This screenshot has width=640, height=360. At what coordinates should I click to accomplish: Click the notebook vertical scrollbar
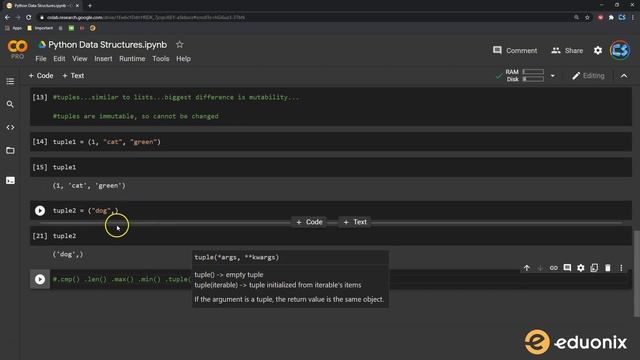point(636,273)
